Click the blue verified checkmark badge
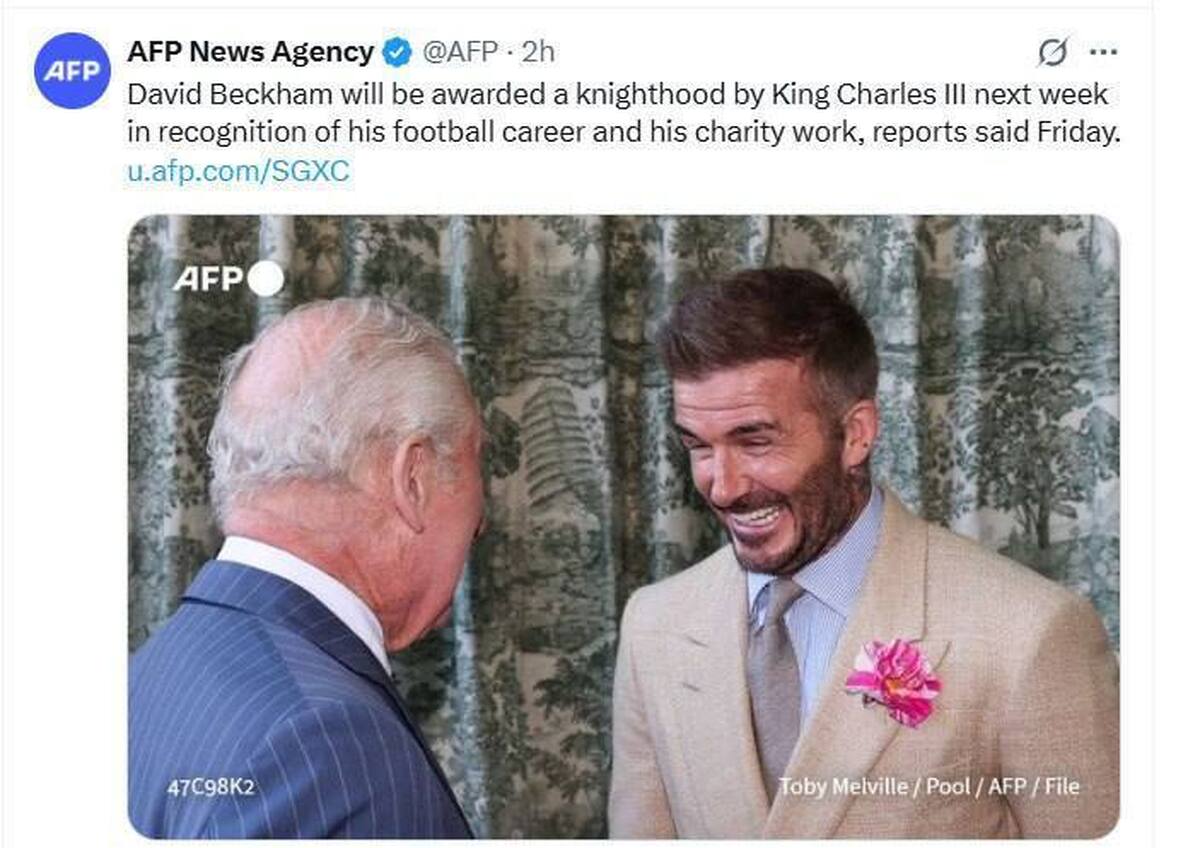Screen dimensions: 1200x848 397,52
